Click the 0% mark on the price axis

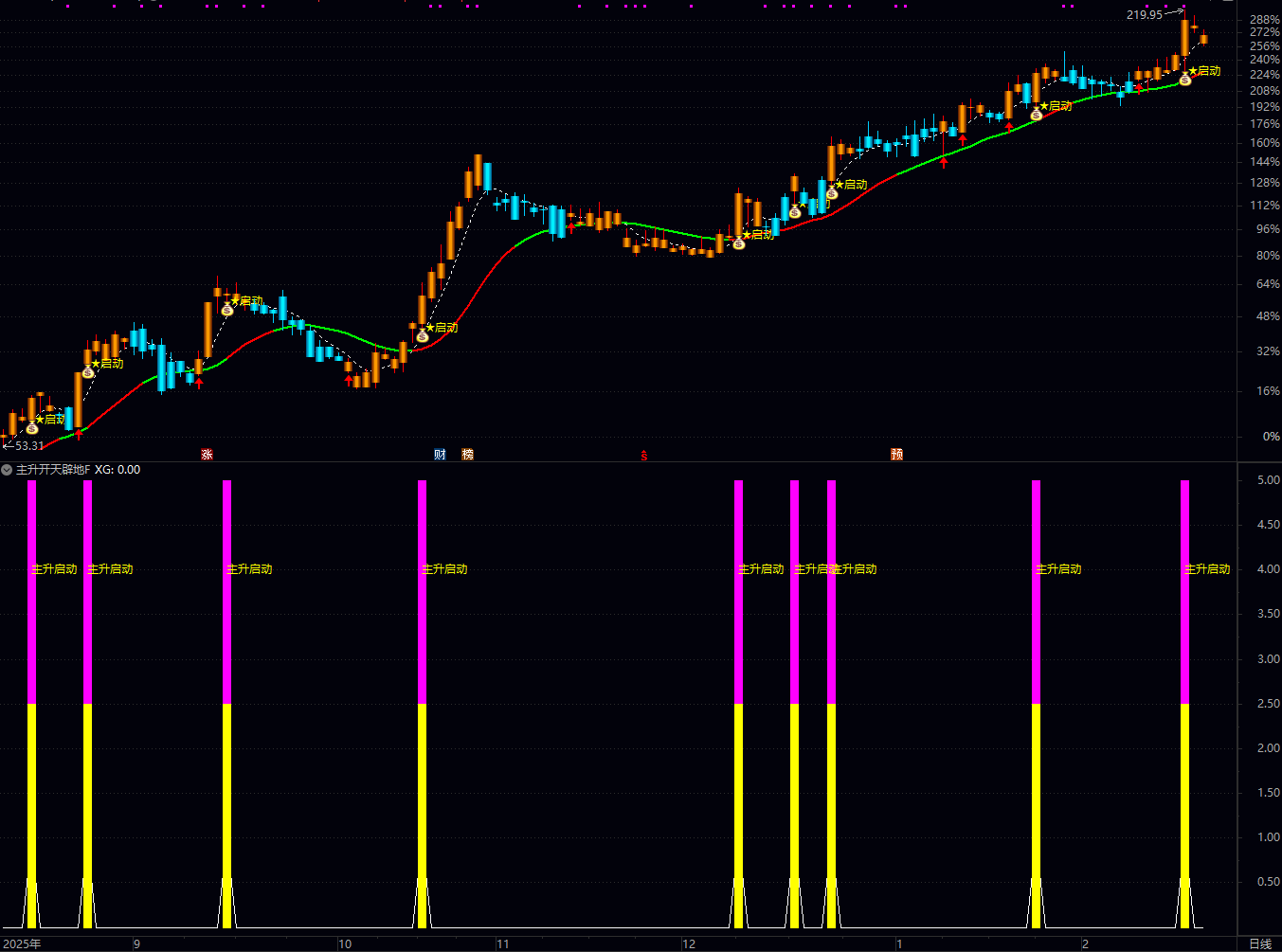pyautogui.click(x=1271, y=437)
